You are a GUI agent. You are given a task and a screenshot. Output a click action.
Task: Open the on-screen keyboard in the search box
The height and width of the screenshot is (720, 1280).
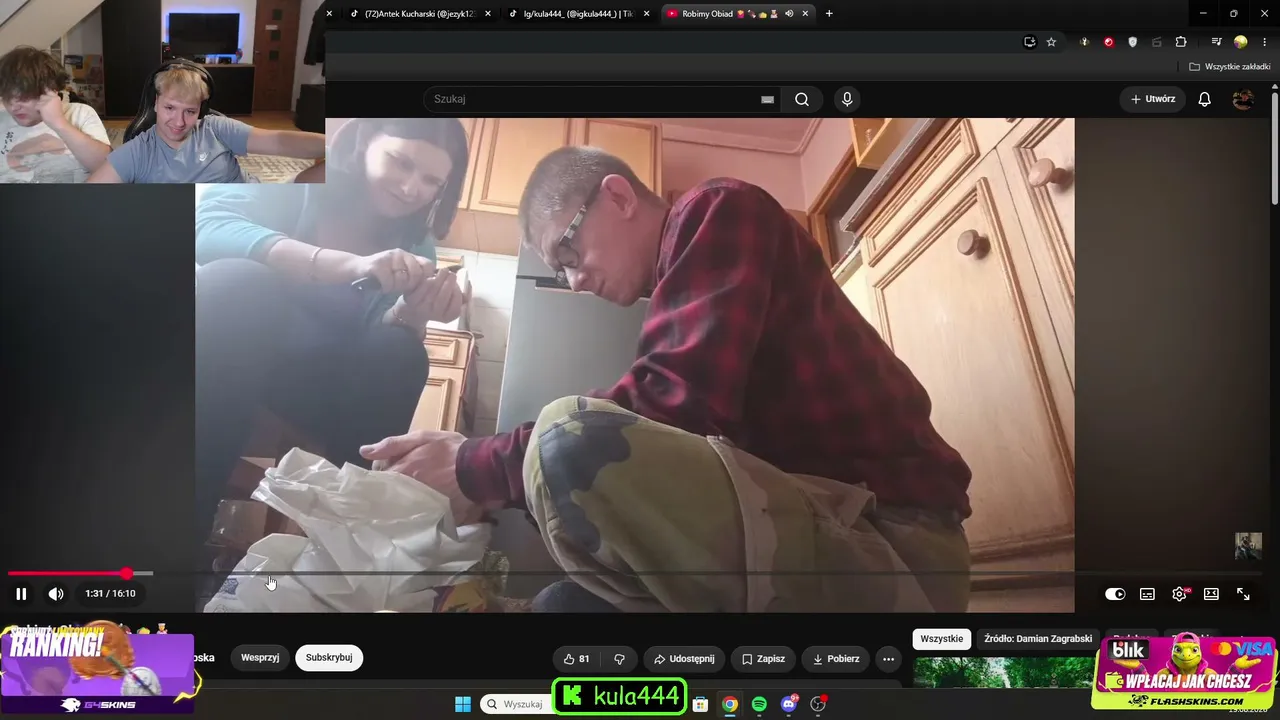tap(767, 99)
